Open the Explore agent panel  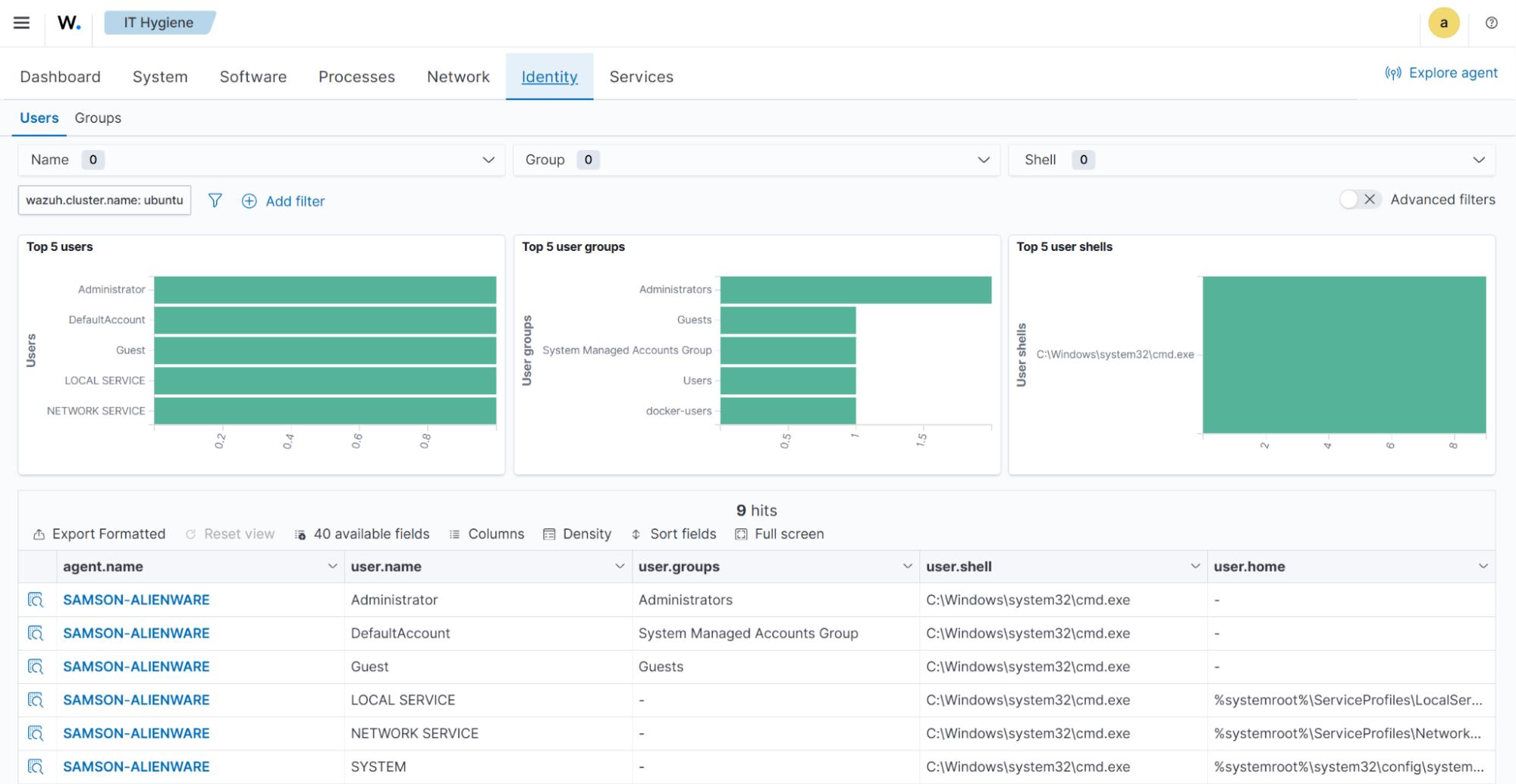click(1440, 73)
